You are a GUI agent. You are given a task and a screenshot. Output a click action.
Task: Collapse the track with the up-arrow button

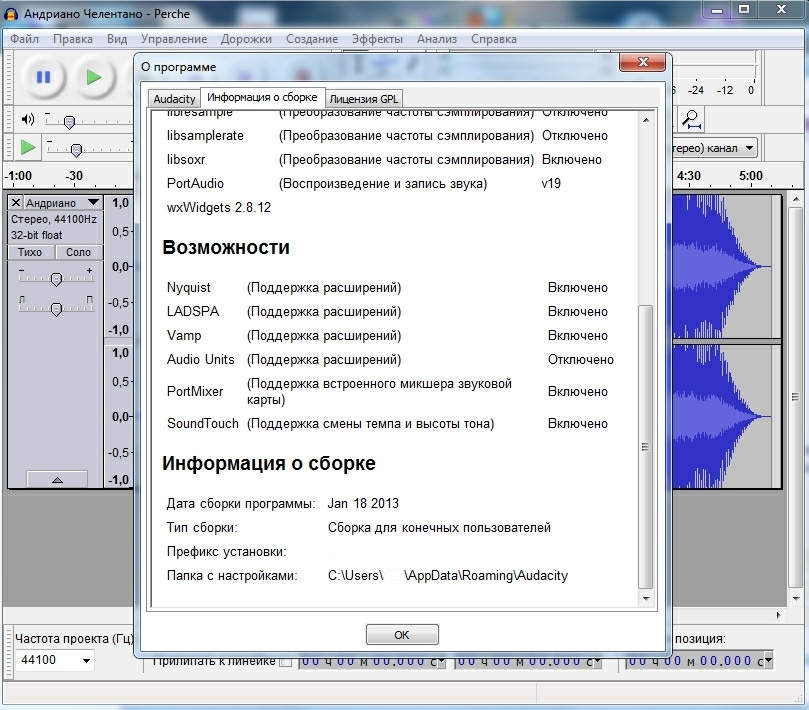point(57,479)
